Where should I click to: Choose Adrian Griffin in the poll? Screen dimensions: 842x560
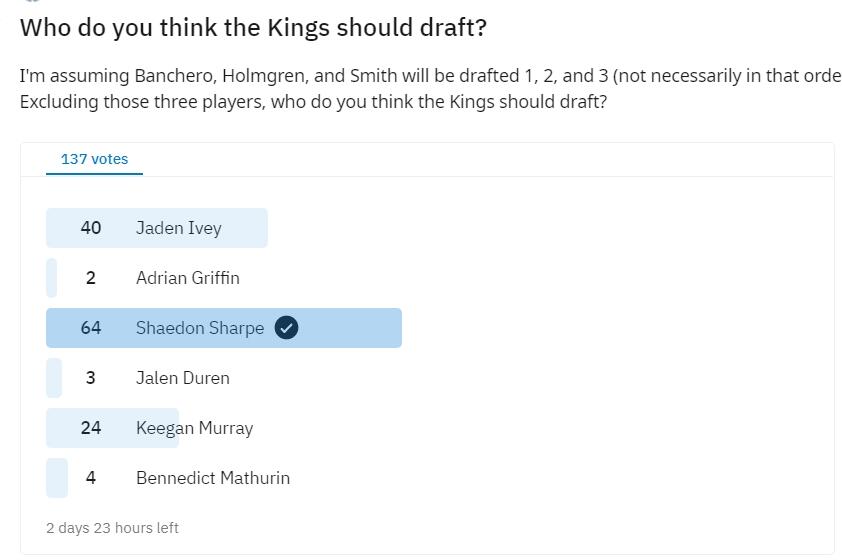(x=187, y=278)
